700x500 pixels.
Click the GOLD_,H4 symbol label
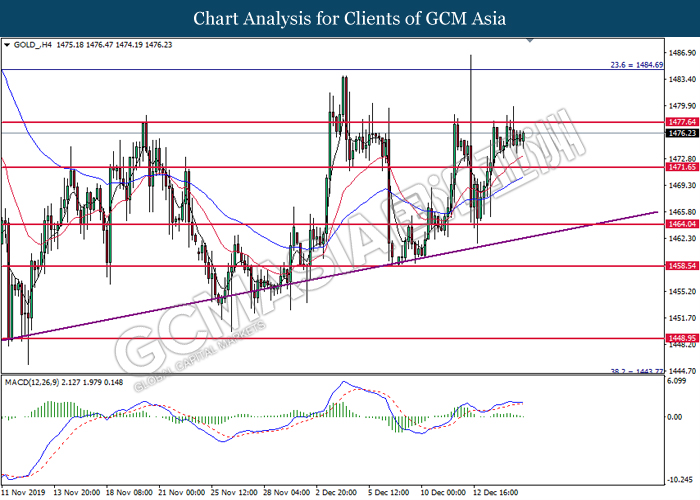31,45
